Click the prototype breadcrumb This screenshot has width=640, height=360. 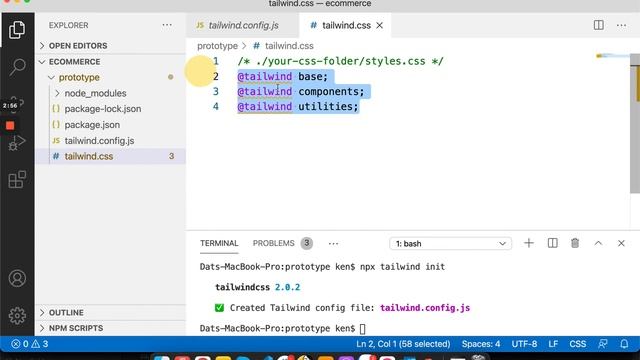click(217, 46)
